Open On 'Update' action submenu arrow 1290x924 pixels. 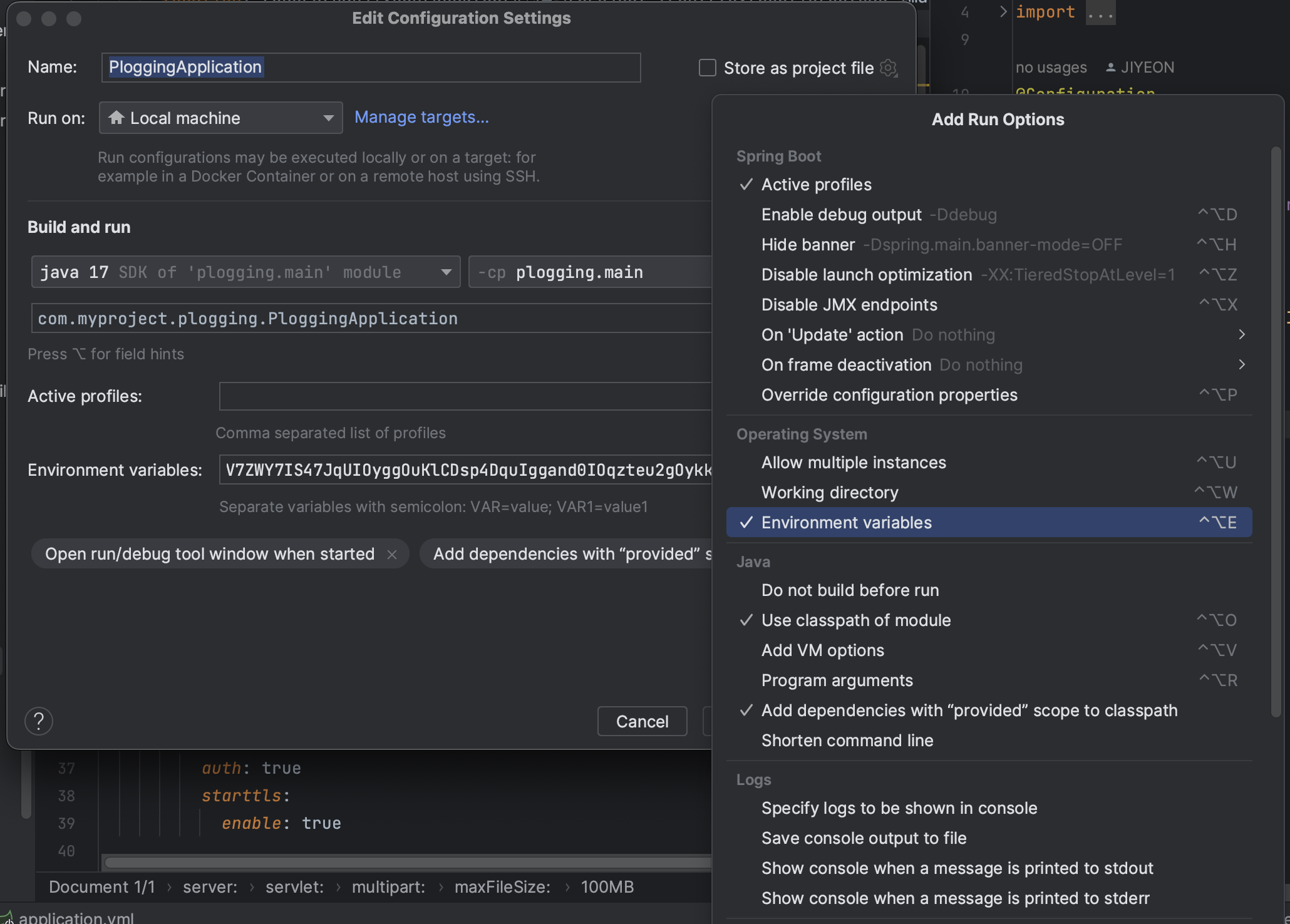[x=1241, y=335]
